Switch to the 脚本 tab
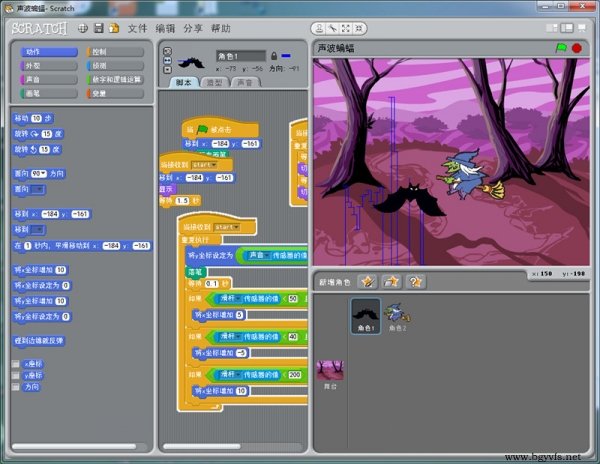This screenshot has width=600, height=464. (x=184, y=83)
